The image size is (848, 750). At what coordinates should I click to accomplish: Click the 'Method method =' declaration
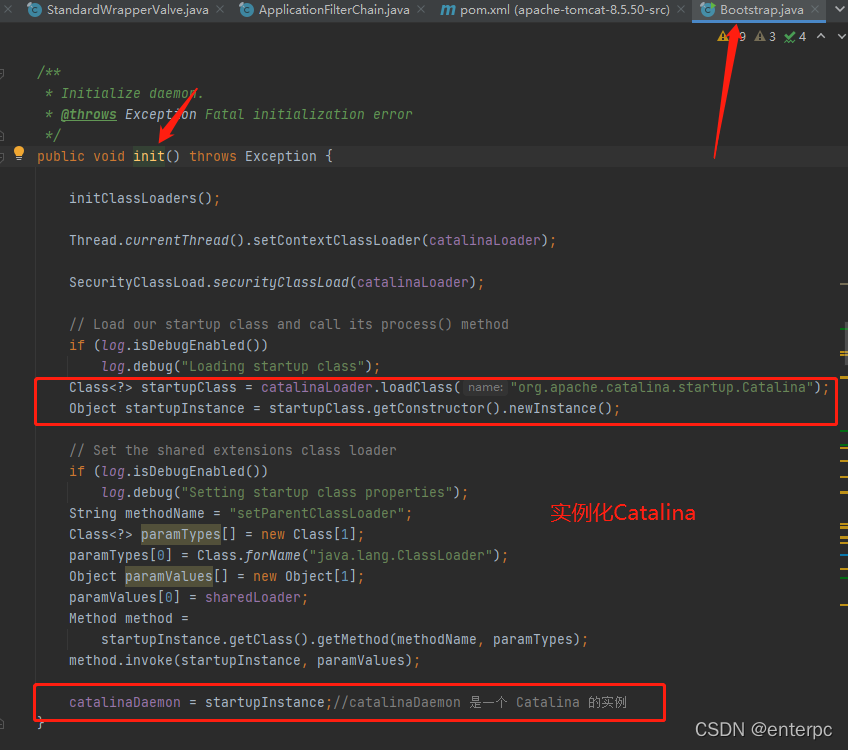tap(129, 618)
